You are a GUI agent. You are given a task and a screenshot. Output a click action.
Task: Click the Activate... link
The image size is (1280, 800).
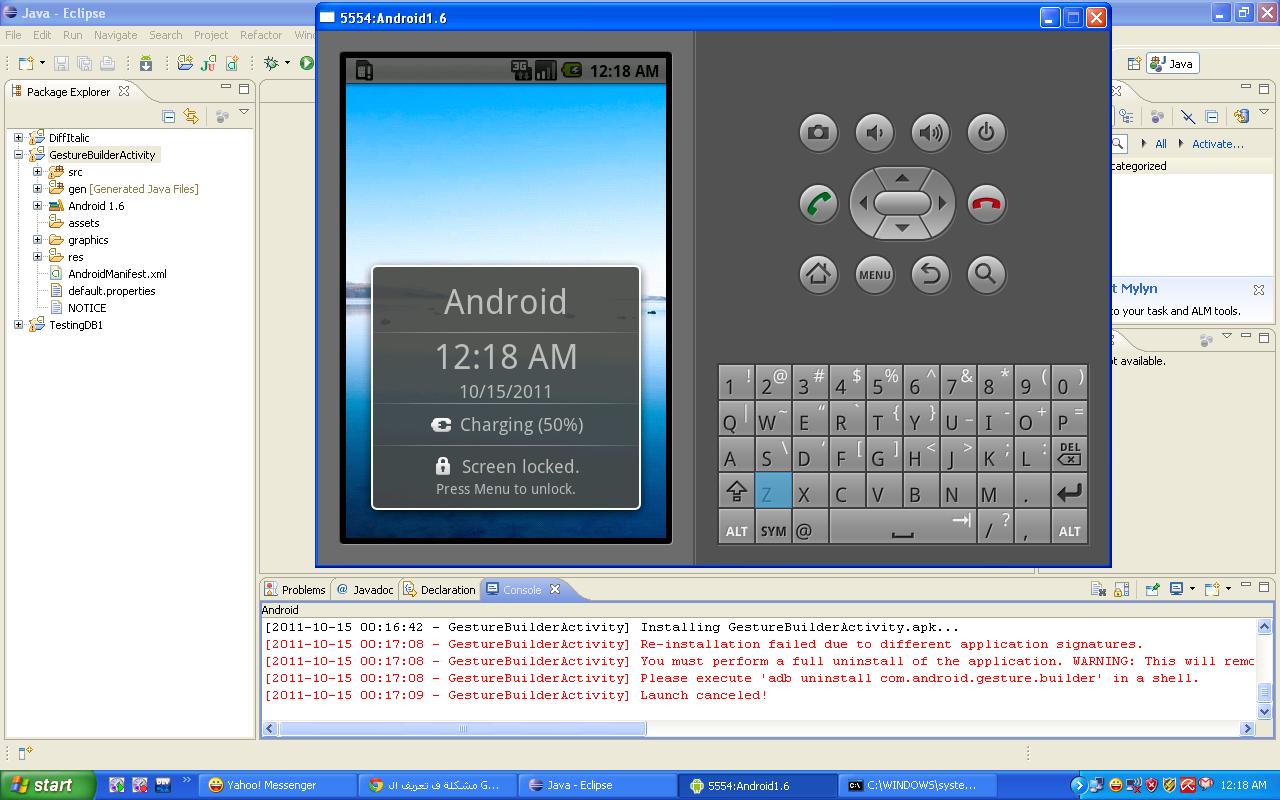point(1217,144)
